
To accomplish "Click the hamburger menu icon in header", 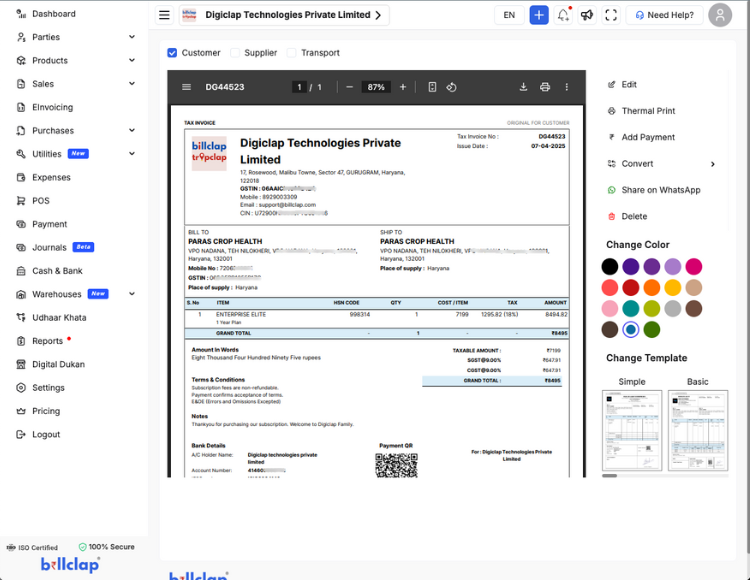I will 164,15.
